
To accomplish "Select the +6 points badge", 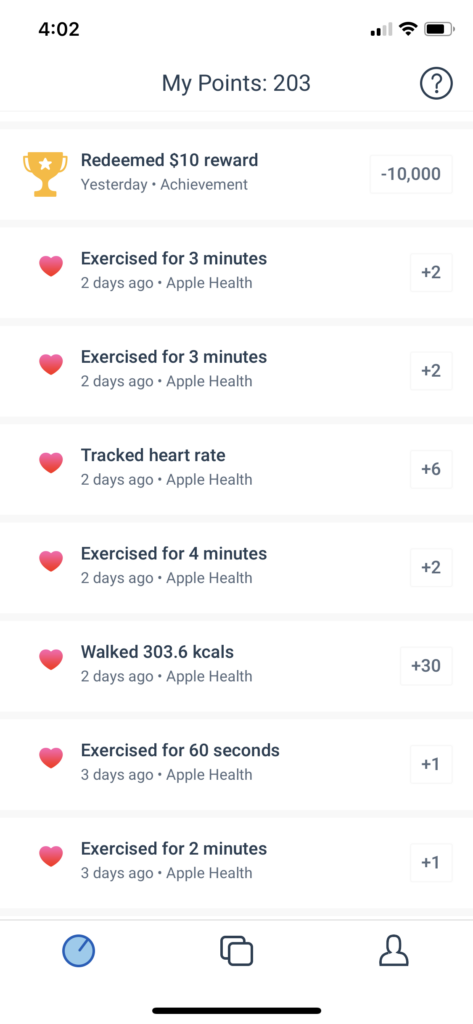I will pos(431,469).
